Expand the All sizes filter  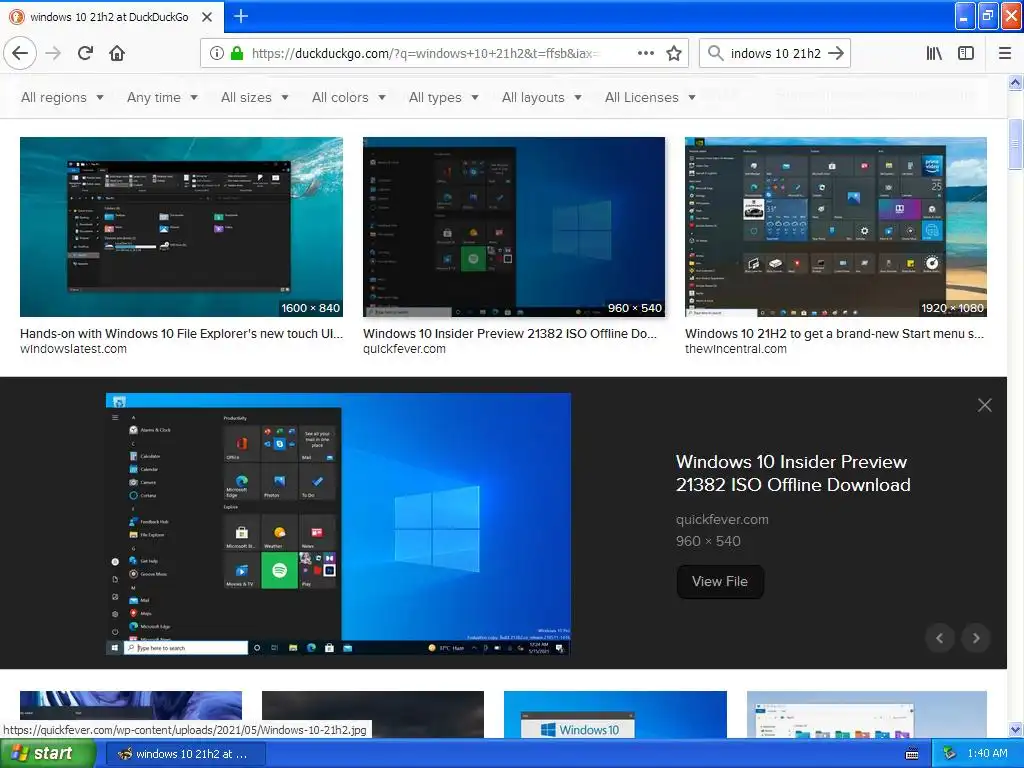click(x=255, y=97)
